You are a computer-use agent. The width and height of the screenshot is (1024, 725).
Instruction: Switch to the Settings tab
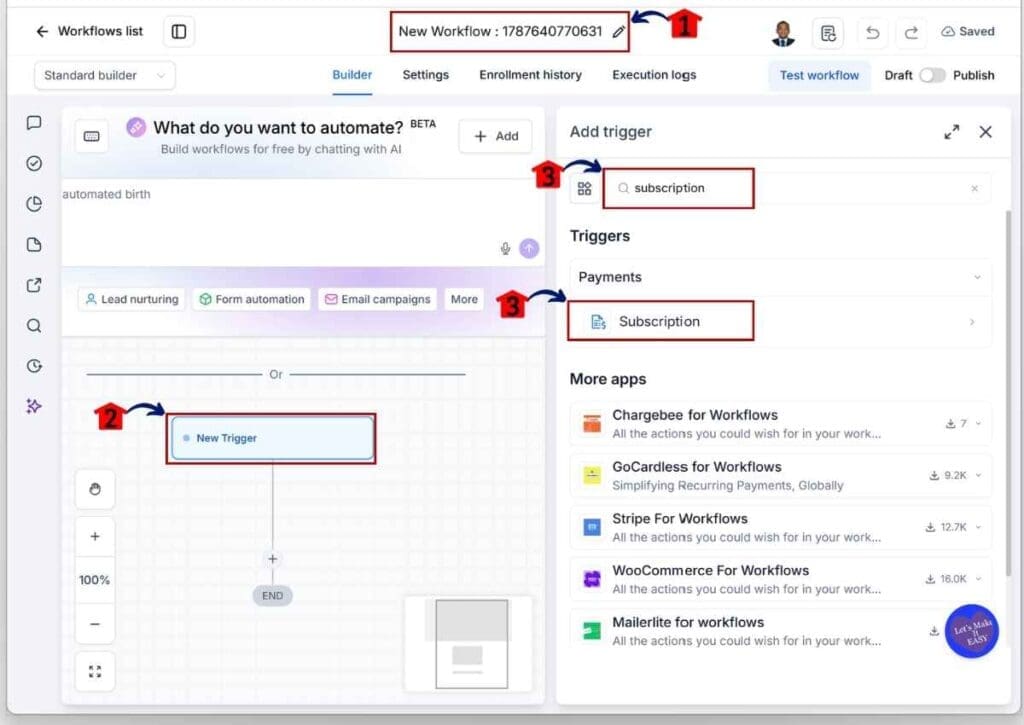click(x=426, y=75)
